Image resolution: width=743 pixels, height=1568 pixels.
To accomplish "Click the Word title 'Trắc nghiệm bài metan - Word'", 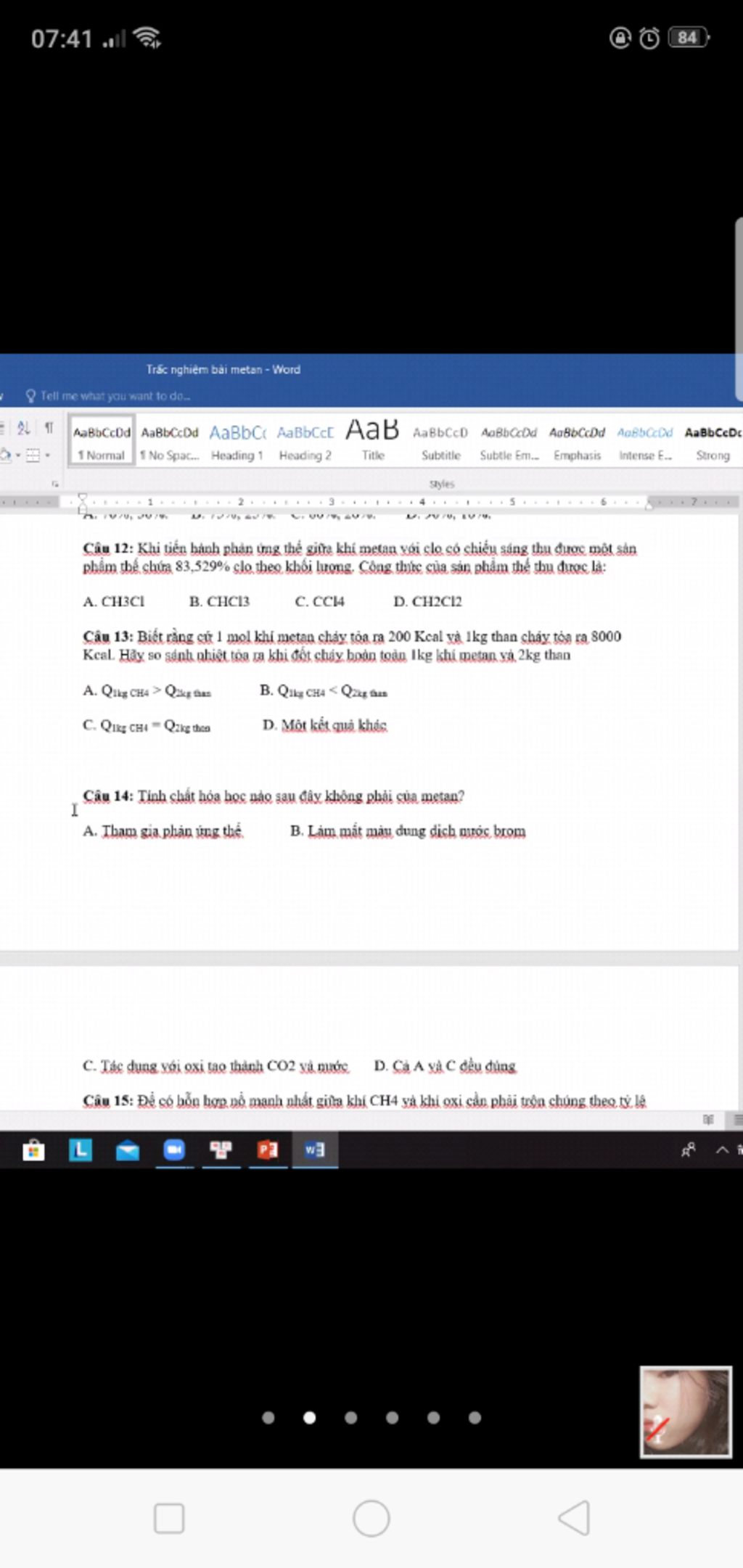I will pos(223,369).
